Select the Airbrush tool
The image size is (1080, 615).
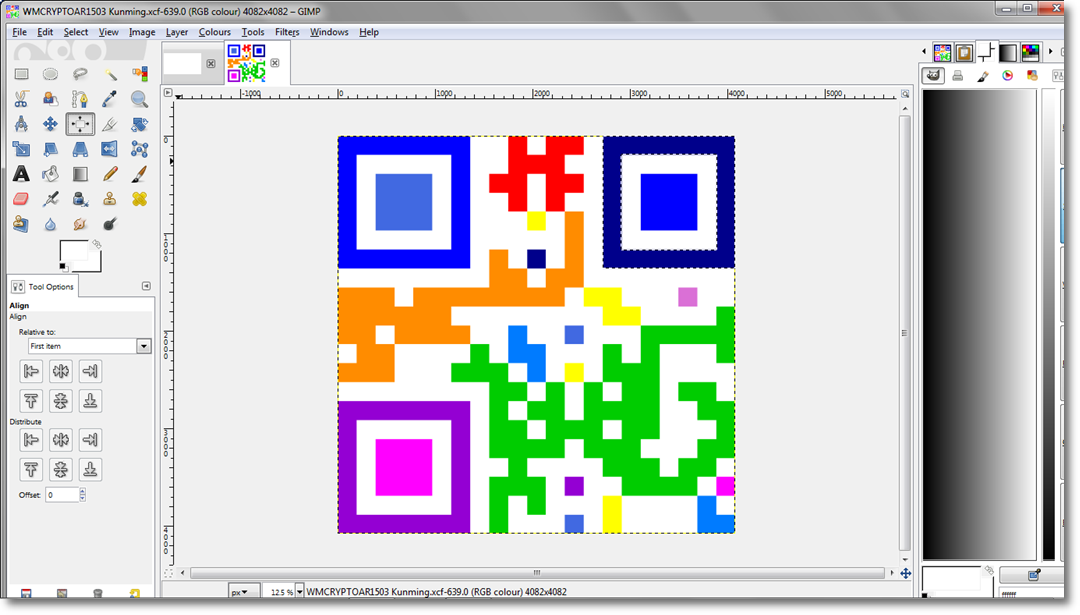(50, 199)
